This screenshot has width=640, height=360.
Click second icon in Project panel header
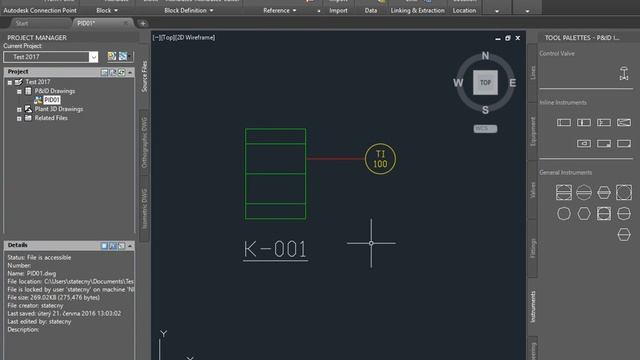[x=113, y=72]
